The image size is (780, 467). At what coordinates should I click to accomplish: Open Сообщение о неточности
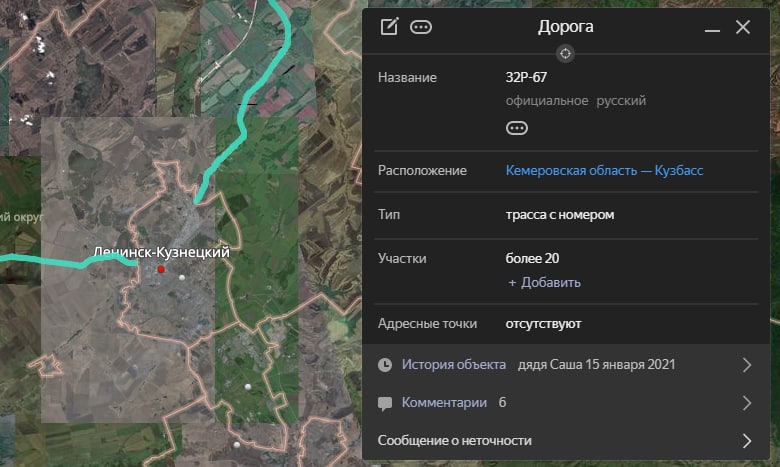(454, 441)
